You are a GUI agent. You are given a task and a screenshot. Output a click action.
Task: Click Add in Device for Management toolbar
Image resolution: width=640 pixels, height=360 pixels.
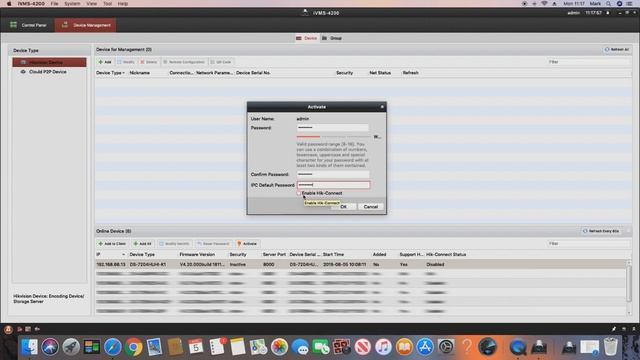105,62
